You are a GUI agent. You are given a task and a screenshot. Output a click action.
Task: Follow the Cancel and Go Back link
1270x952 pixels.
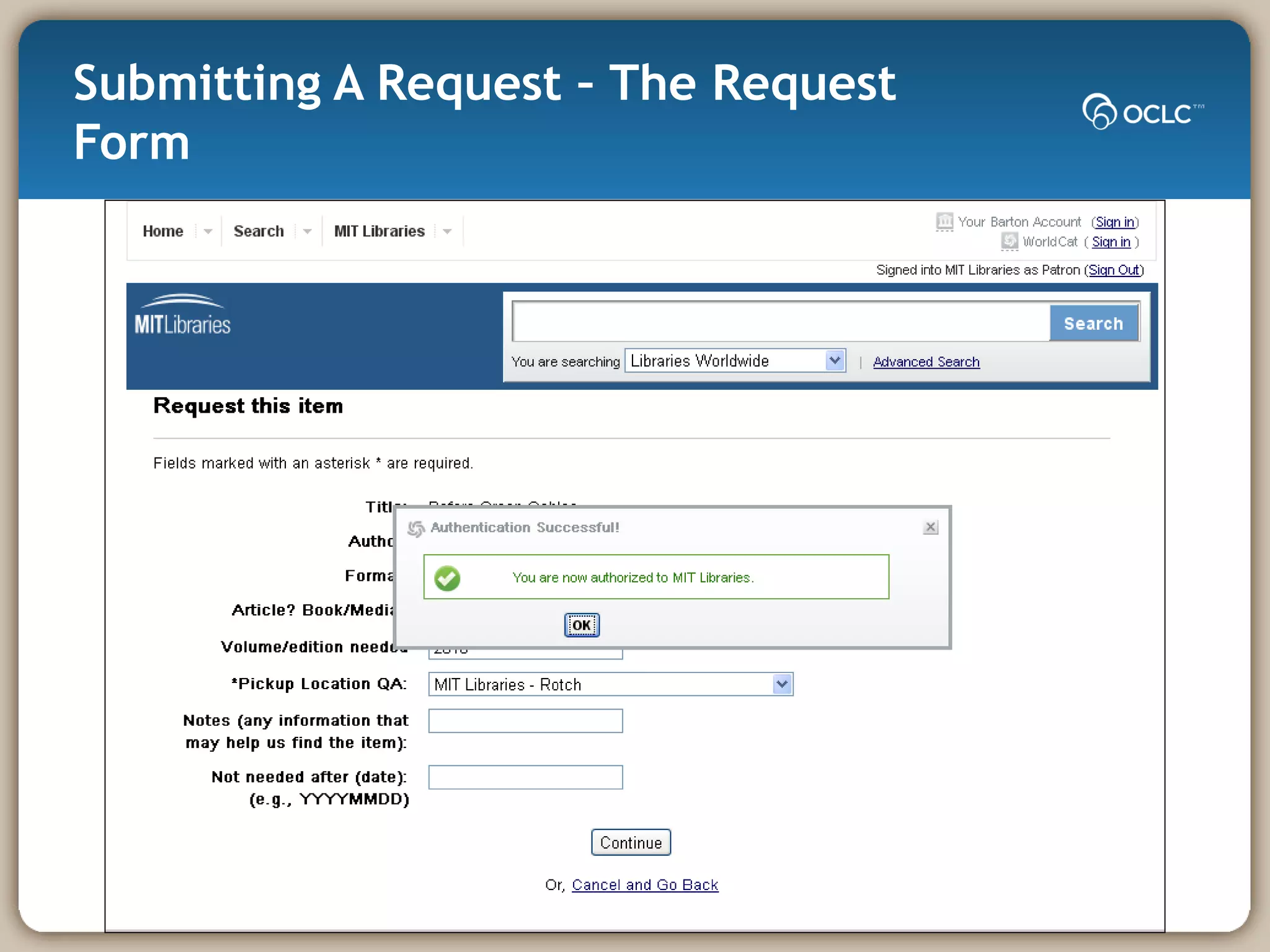click(645, 885)
